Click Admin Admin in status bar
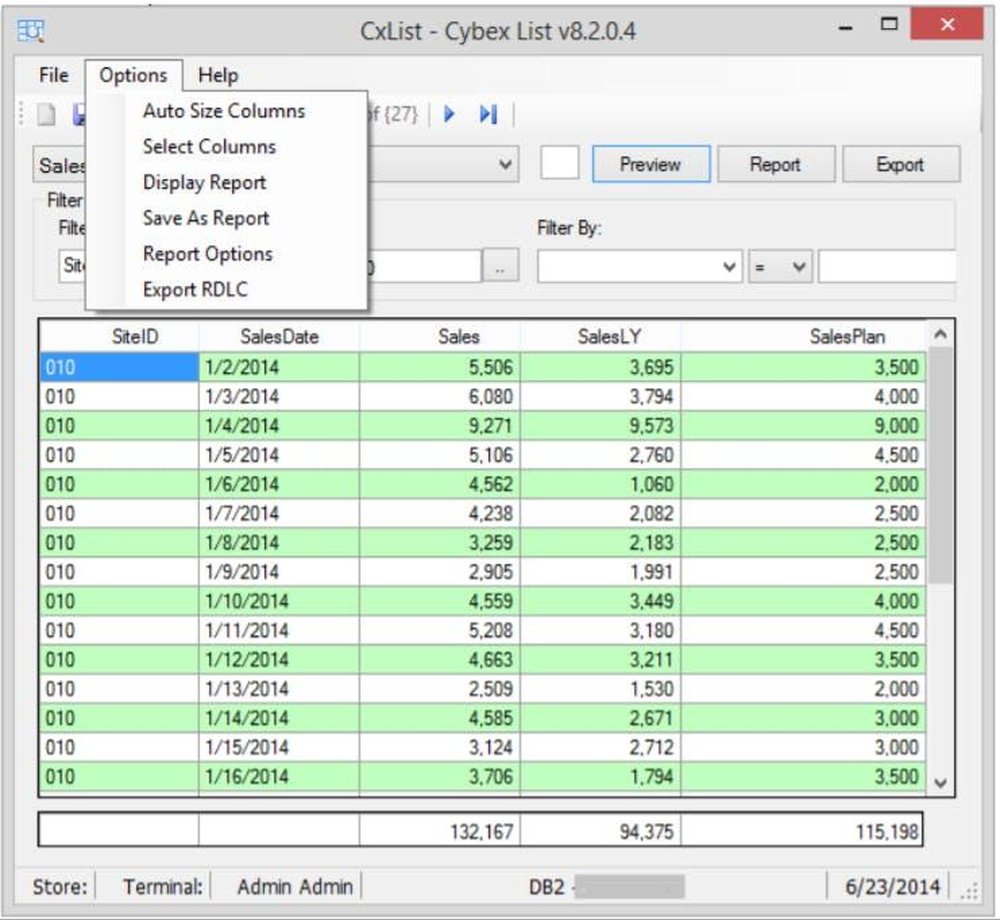This screenshot has height=920, width=1000. pyautogui.click(x=295, y=887)
